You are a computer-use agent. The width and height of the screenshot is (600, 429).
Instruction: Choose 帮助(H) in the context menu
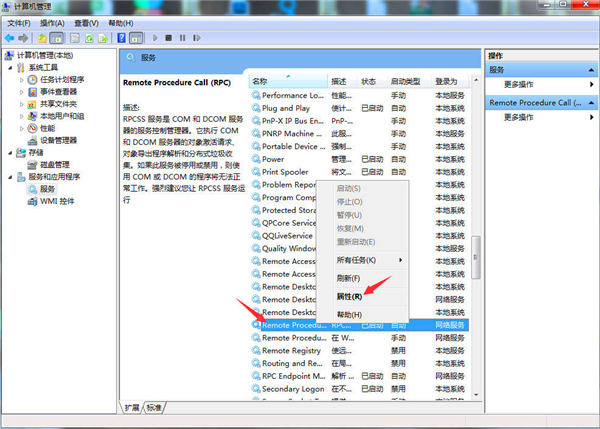point(349,315)
